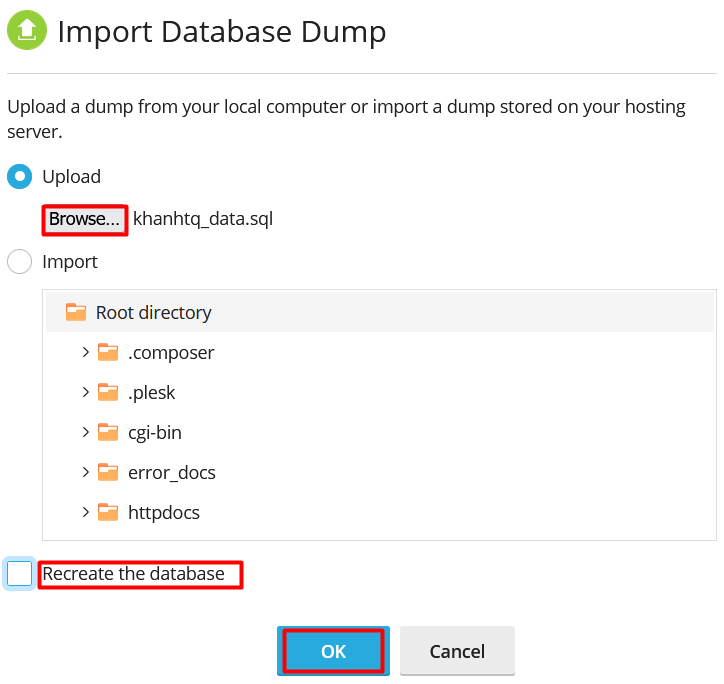The width and height of the screenshot is (724, 684).
Task: Click Cancel to dismiss the dialog
Action: 457,651
